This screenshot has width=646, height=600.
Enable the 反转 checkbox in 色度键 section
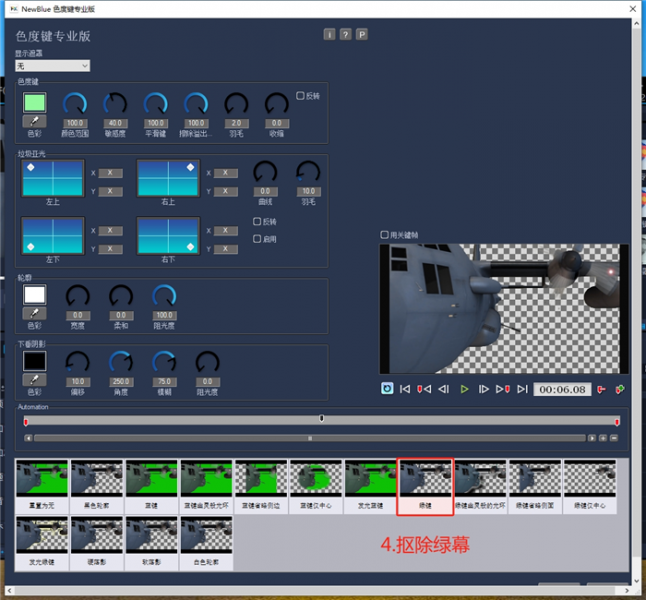click(300, 96)
